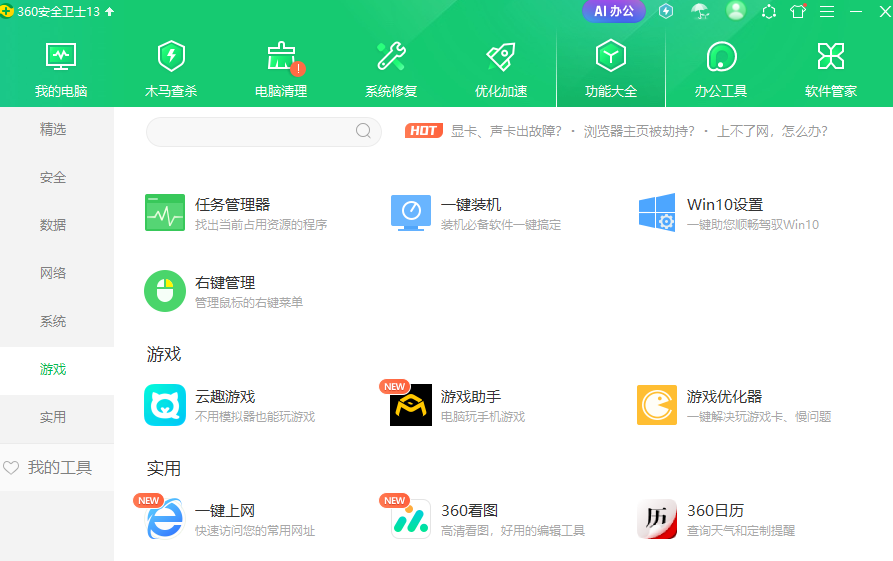Click the 360看图 title text
The image size is (893, 561).
[470, 511]
